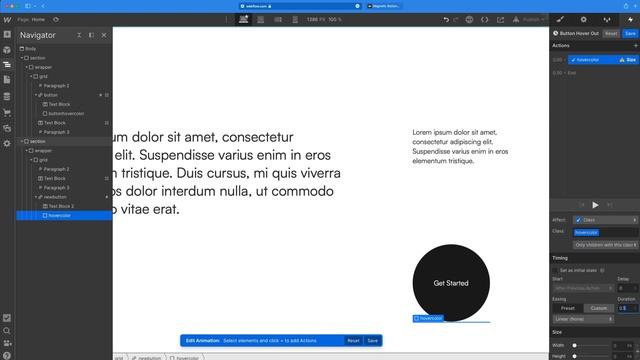This screenshot has width=640, height=360.
Task: Click the share export icon
Action: pyautogui.click(x=500, y=19)
